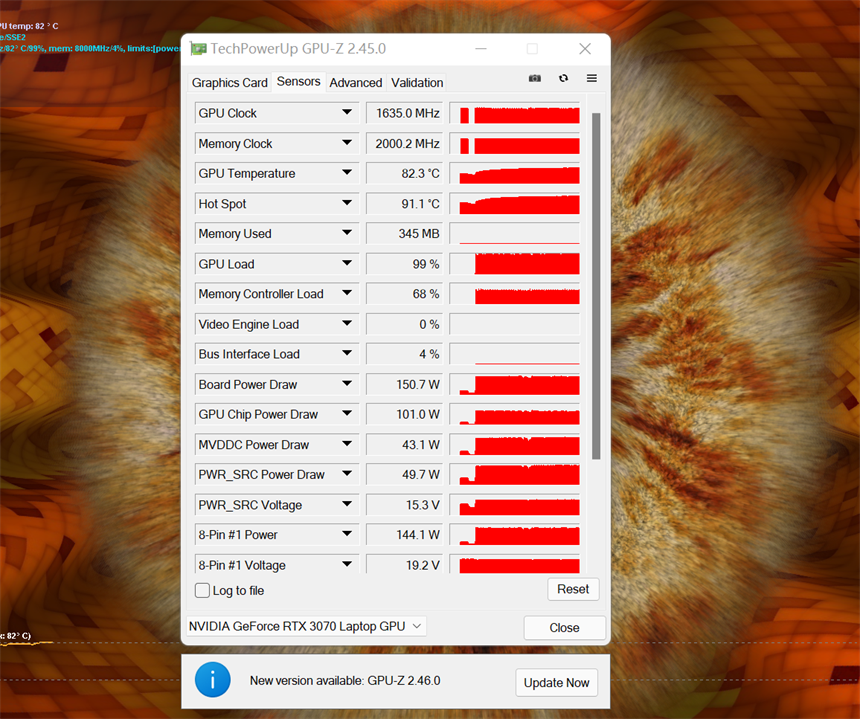Click the blue info icon in update notice
860x719 pixels.
click(x=213, y=680)
